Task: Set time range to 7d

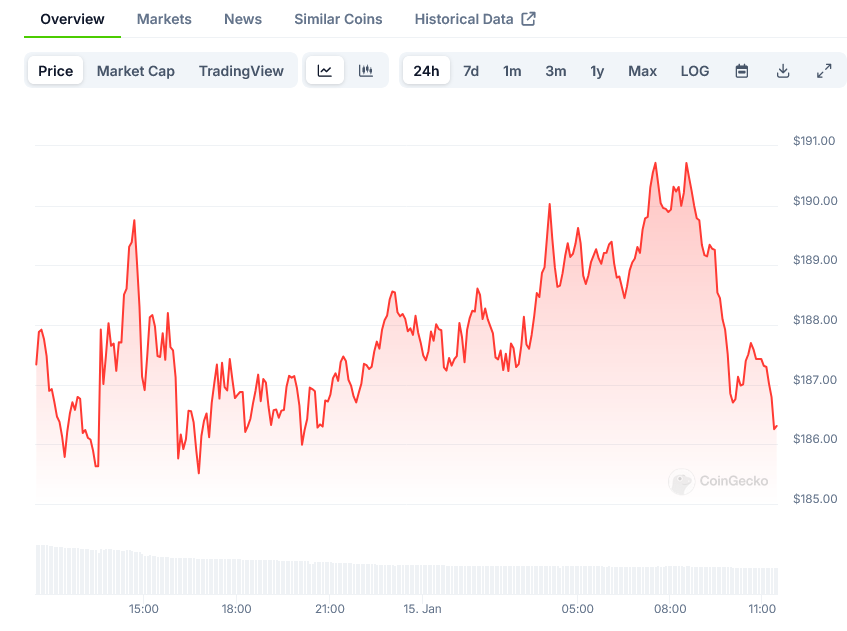Action: 471,71
